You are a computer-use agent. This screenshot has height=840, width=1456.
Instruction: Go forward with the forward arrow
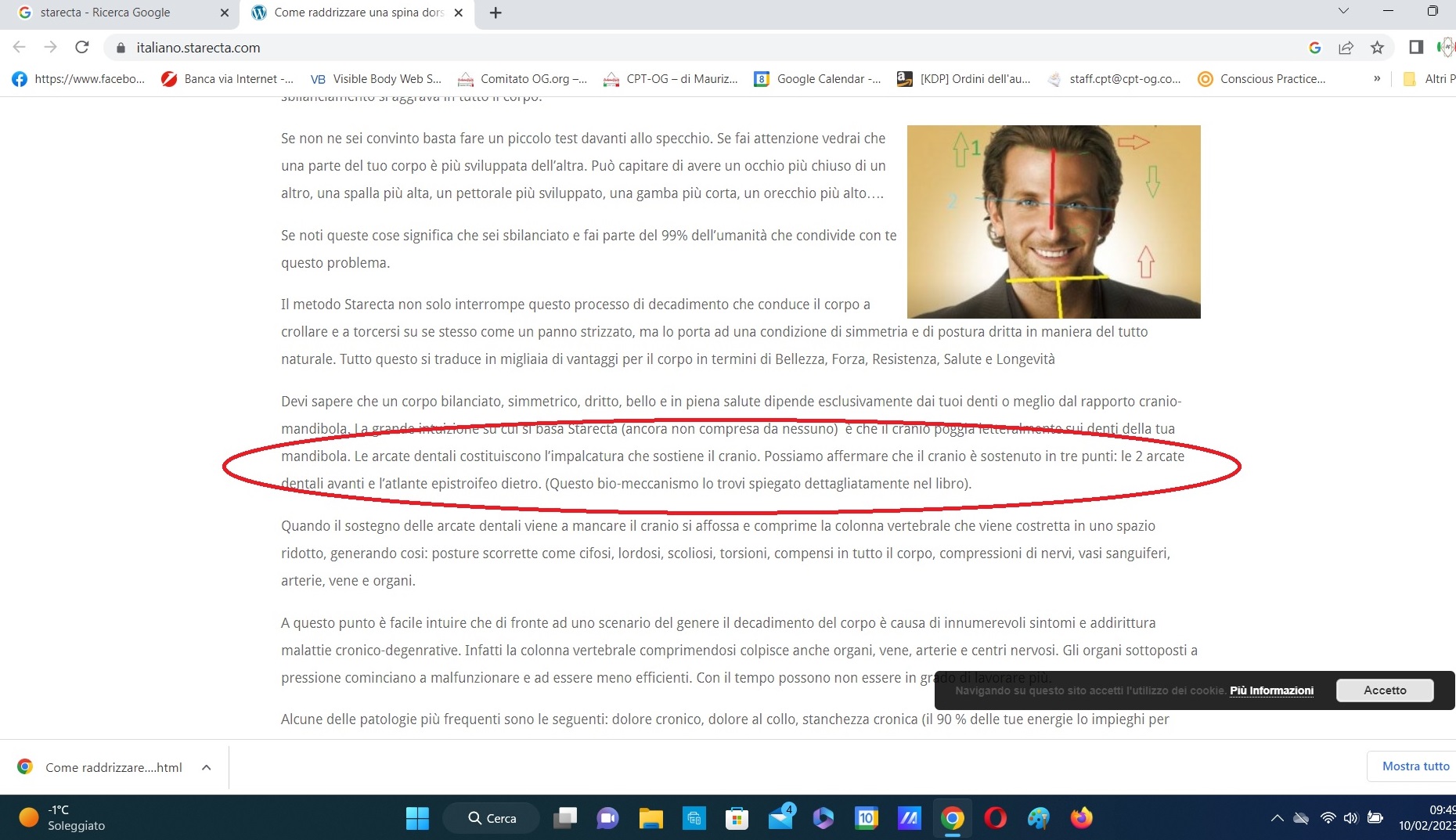coord(50,47)
